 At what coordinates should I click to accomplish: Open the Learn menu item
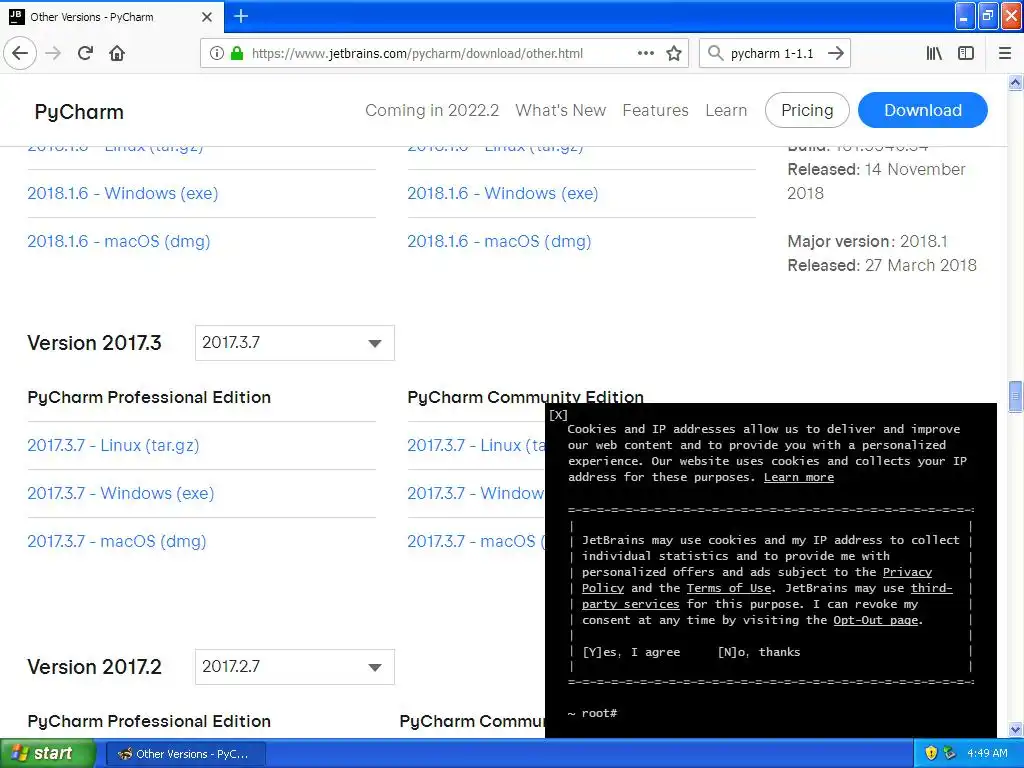click(x=726, y=110)
